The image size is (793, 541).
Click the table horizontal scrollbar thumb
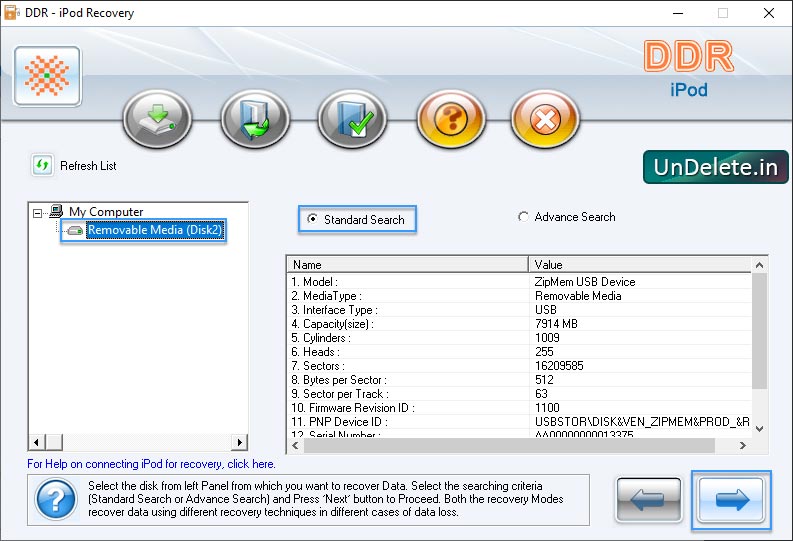pyautogui.click(x=509, y=445)
